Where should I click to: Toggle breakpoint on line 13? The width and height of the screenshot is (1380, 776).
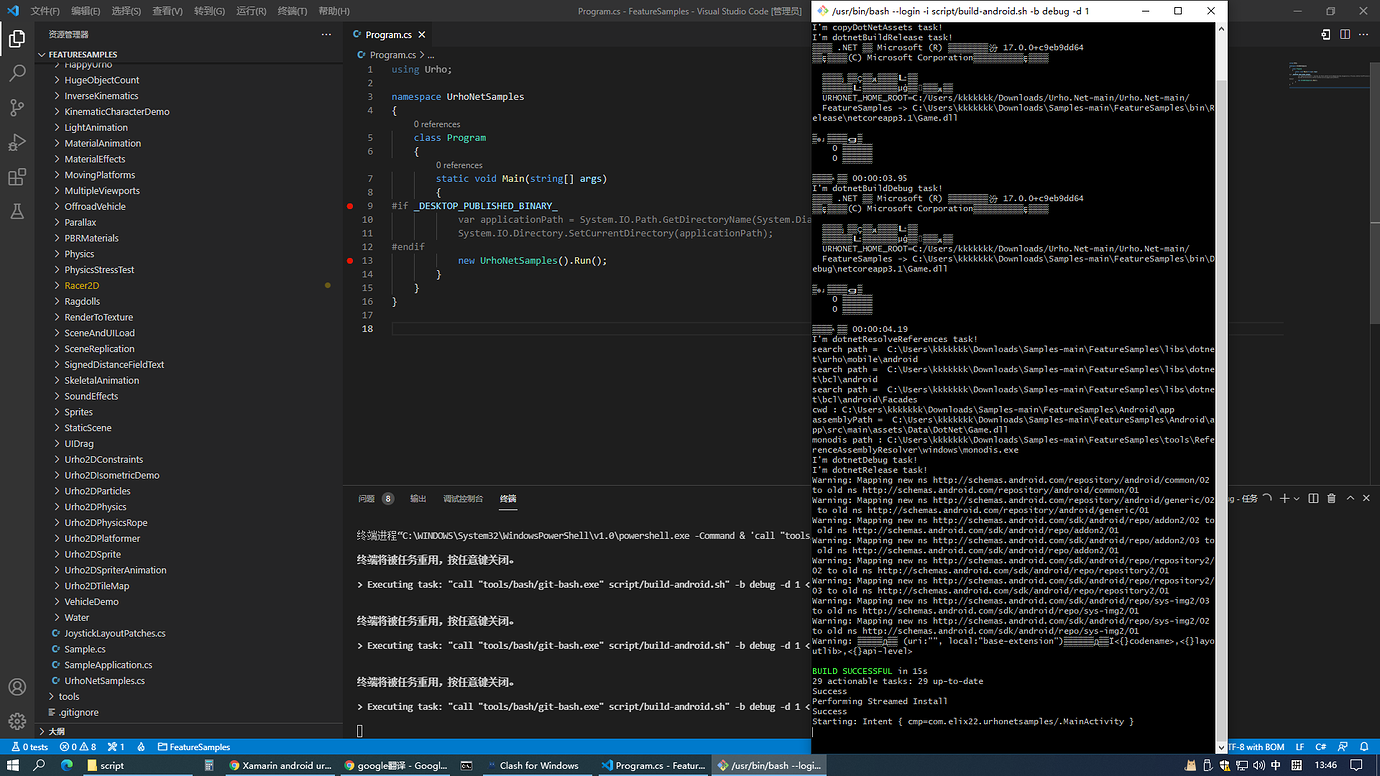(350, 260)
